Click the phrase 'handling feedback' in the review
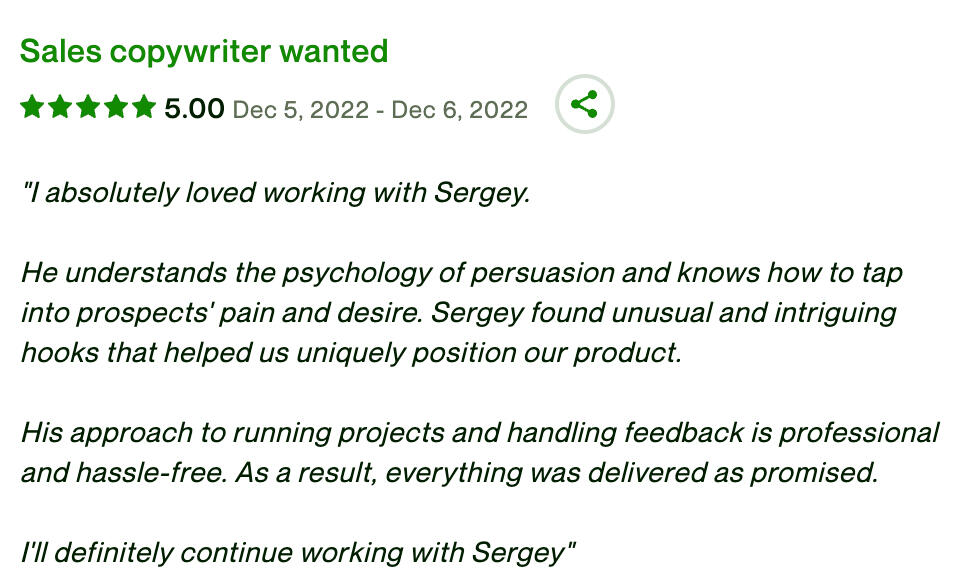 (625, 433)
